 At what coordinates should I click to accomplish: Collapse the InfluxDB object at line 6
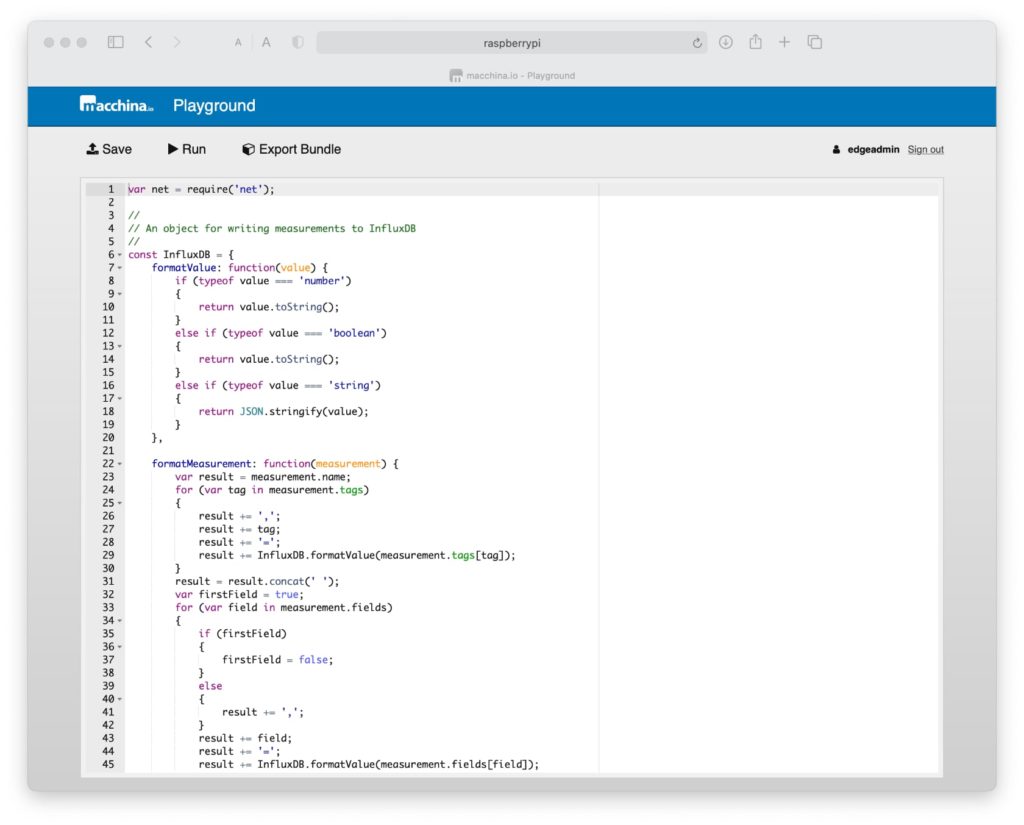(120, 254)
